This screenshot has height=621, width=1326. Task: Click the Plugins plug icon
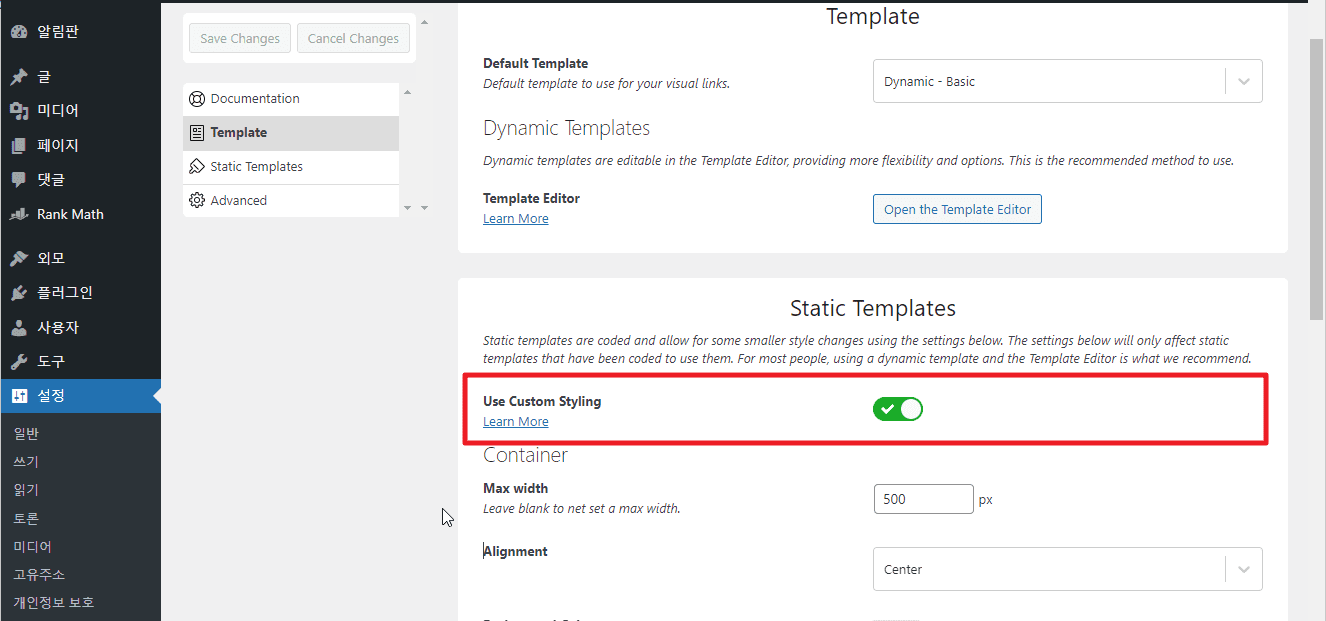(19, 293)
